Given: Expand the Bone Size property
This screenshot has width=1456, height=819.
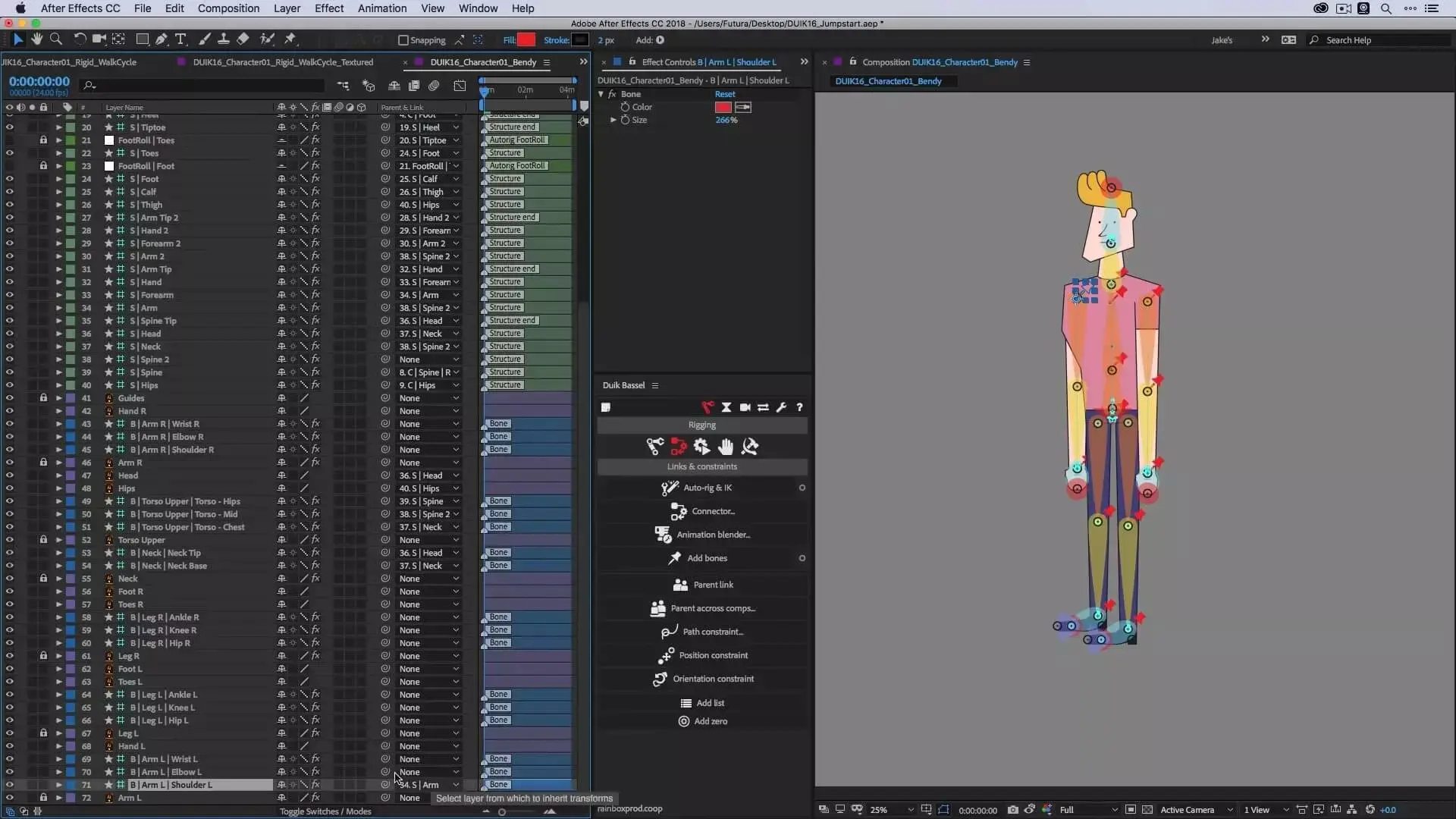Looking at the screenshot, I should [x=613, y=120].
